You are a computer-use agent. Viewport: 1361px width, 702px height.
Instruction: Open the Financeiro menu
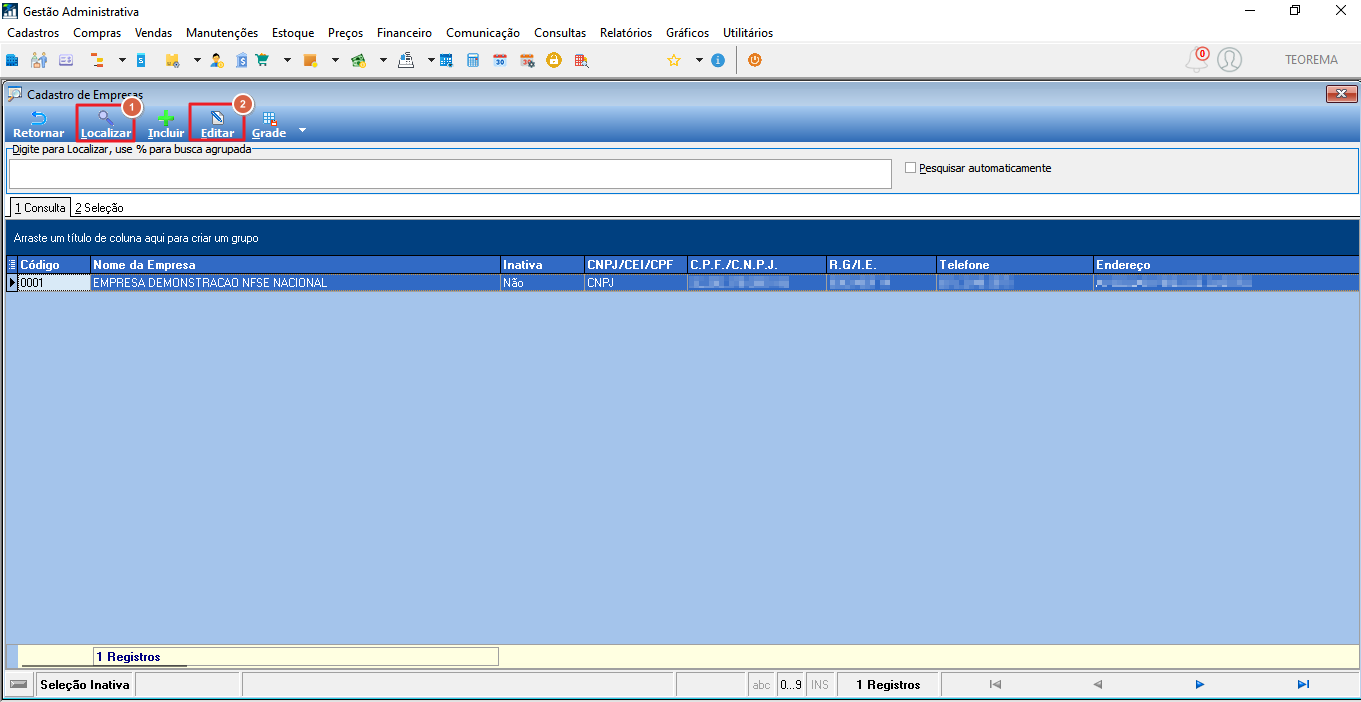pyautogui.click(x=404, y=33)
